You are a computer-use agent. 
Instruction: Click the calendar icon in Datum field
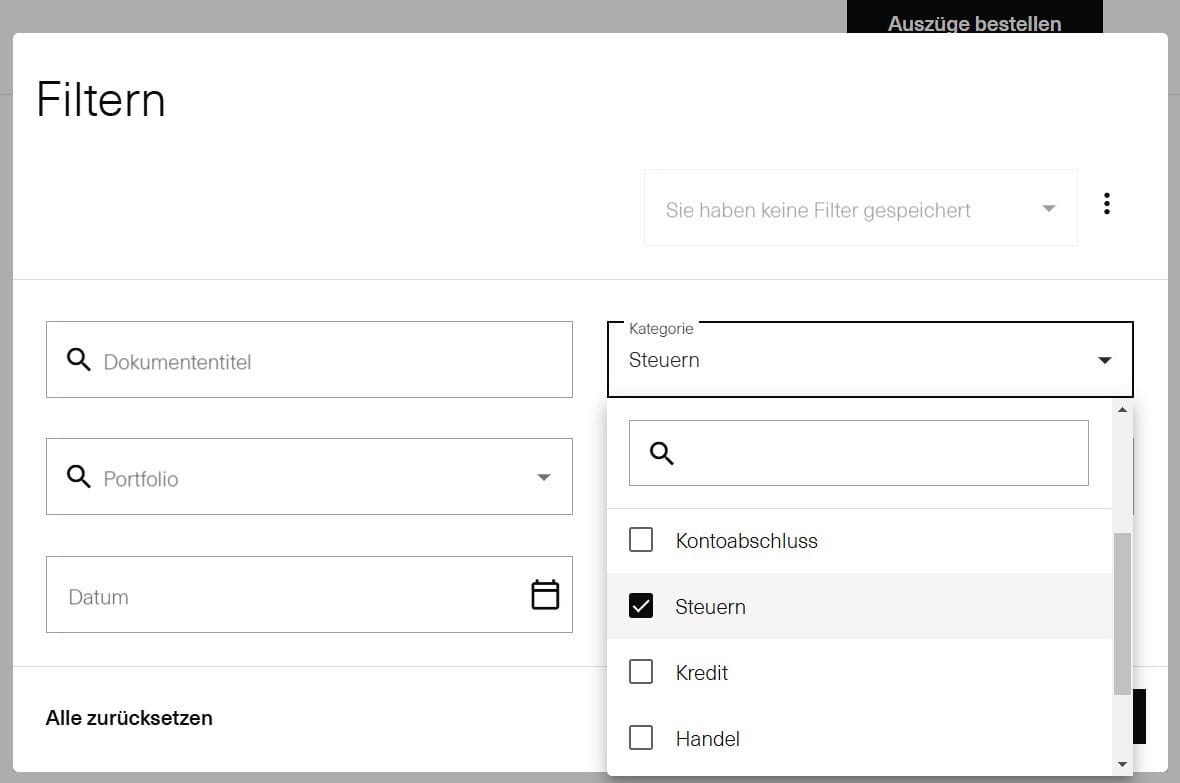pos(545,595)
